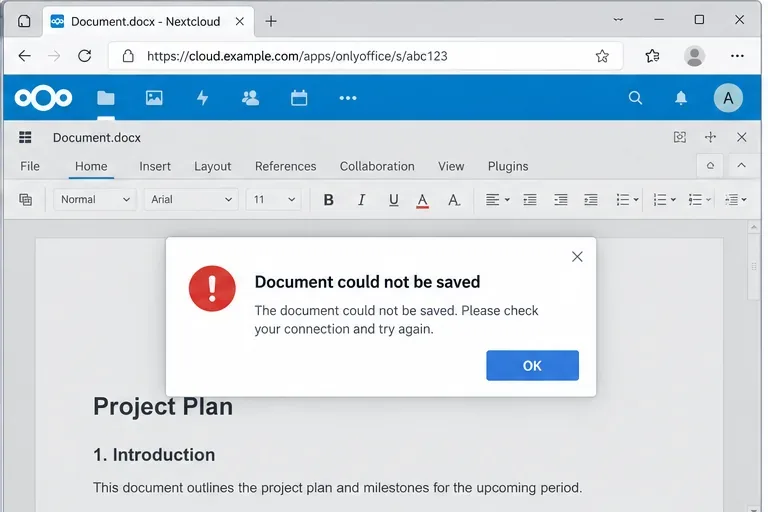768x512 pixels.
Task: Click the move cross icon in document header
Action: (710, 137)
